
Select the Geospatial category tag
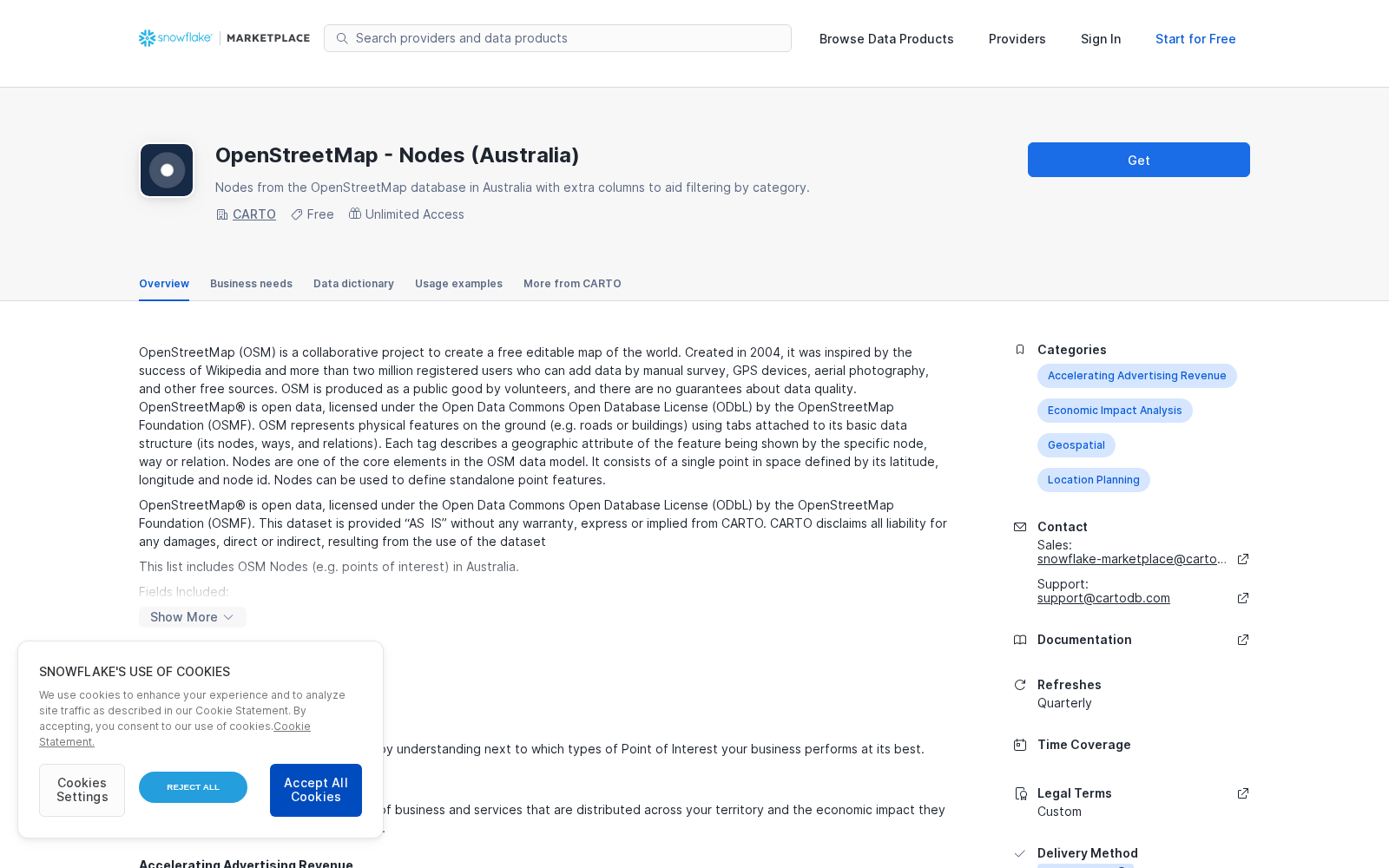[x=1076, y=445]
